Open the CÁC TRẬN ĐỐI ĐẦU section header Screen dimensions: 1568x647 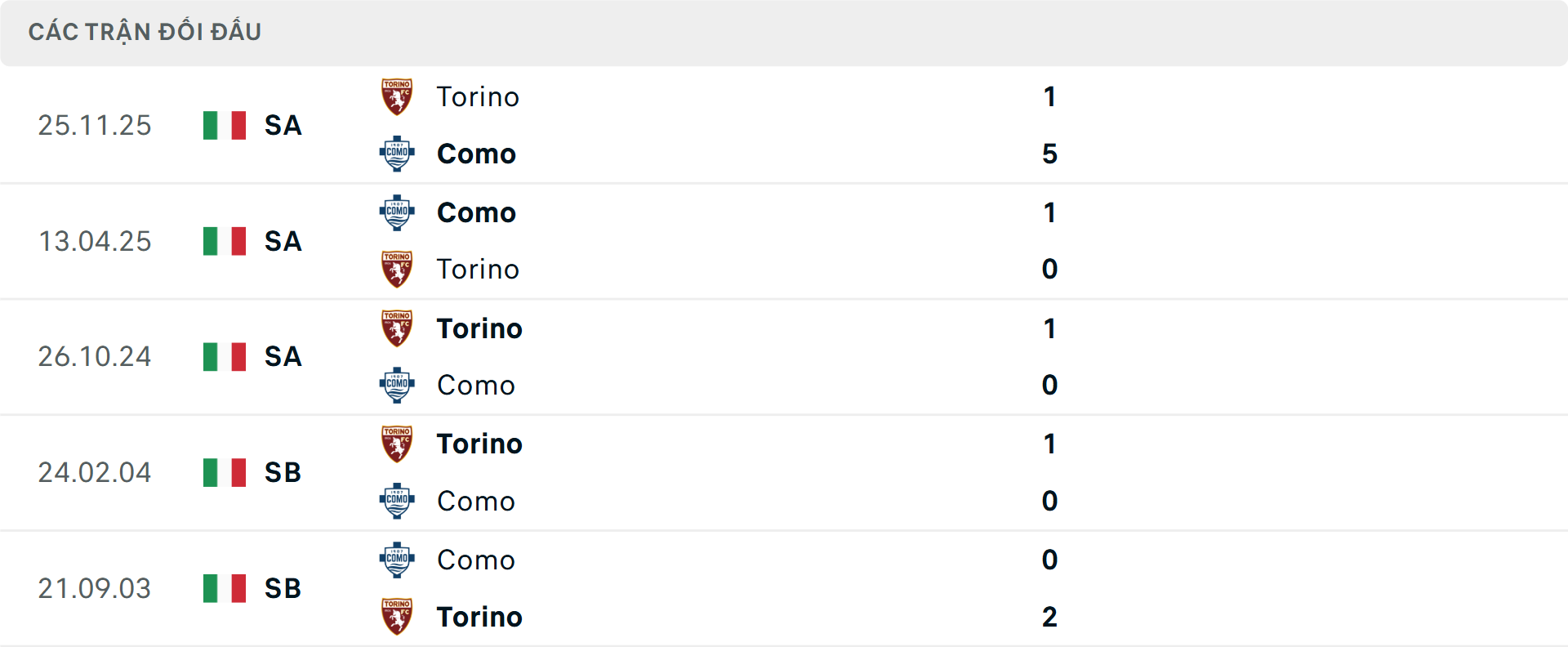tap(145, 31)
